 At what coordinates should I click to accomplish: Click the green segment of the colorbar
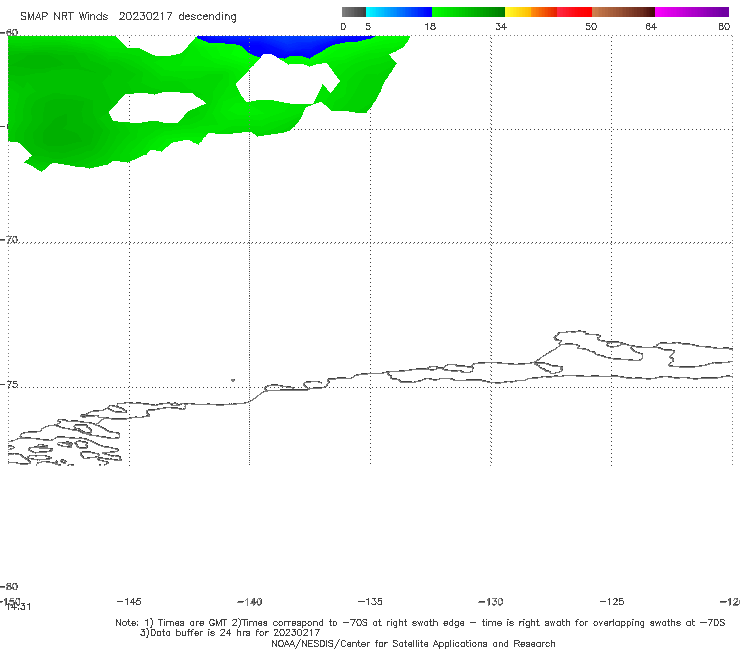pyautogui.click(x=468, y=12)
